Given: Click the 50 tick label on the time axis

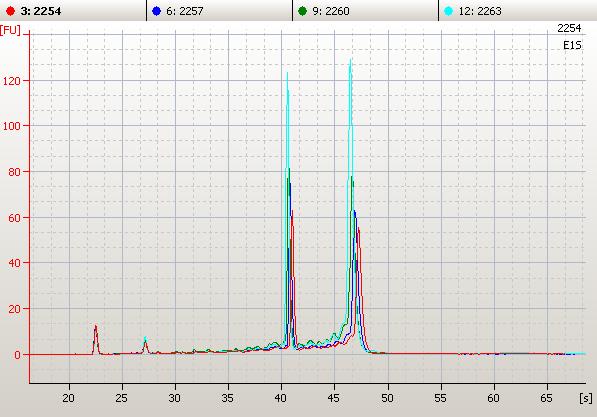Looking at the screenshot, I should [x=387, y=398].
